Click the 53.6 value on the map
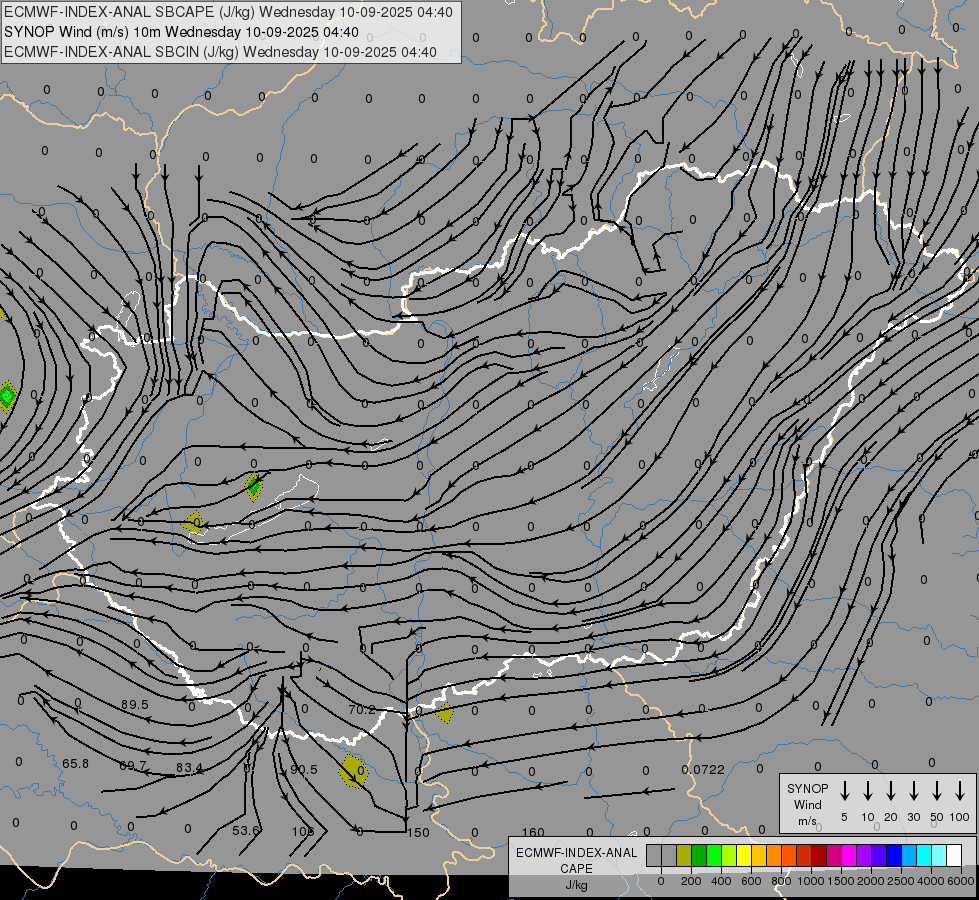Image resolution: width=979 pixels, height=900 pixels. pyautogui.click(x=245, y=831)
